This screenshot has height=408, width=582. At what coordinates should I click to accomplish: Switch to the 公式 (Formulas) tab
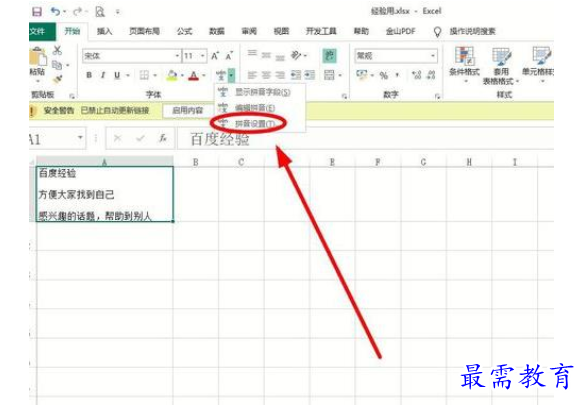[x=184, y=32]
